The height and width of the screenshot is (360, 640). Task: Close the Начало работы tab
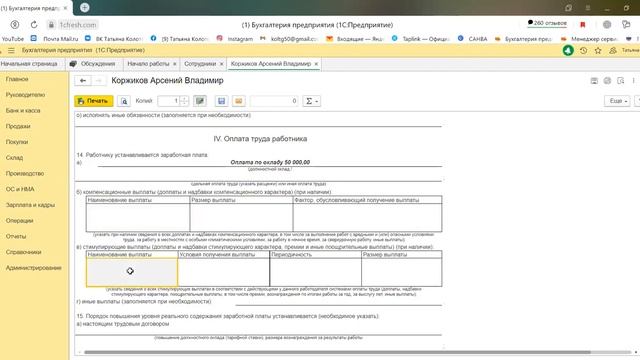(x=175, y=64)
